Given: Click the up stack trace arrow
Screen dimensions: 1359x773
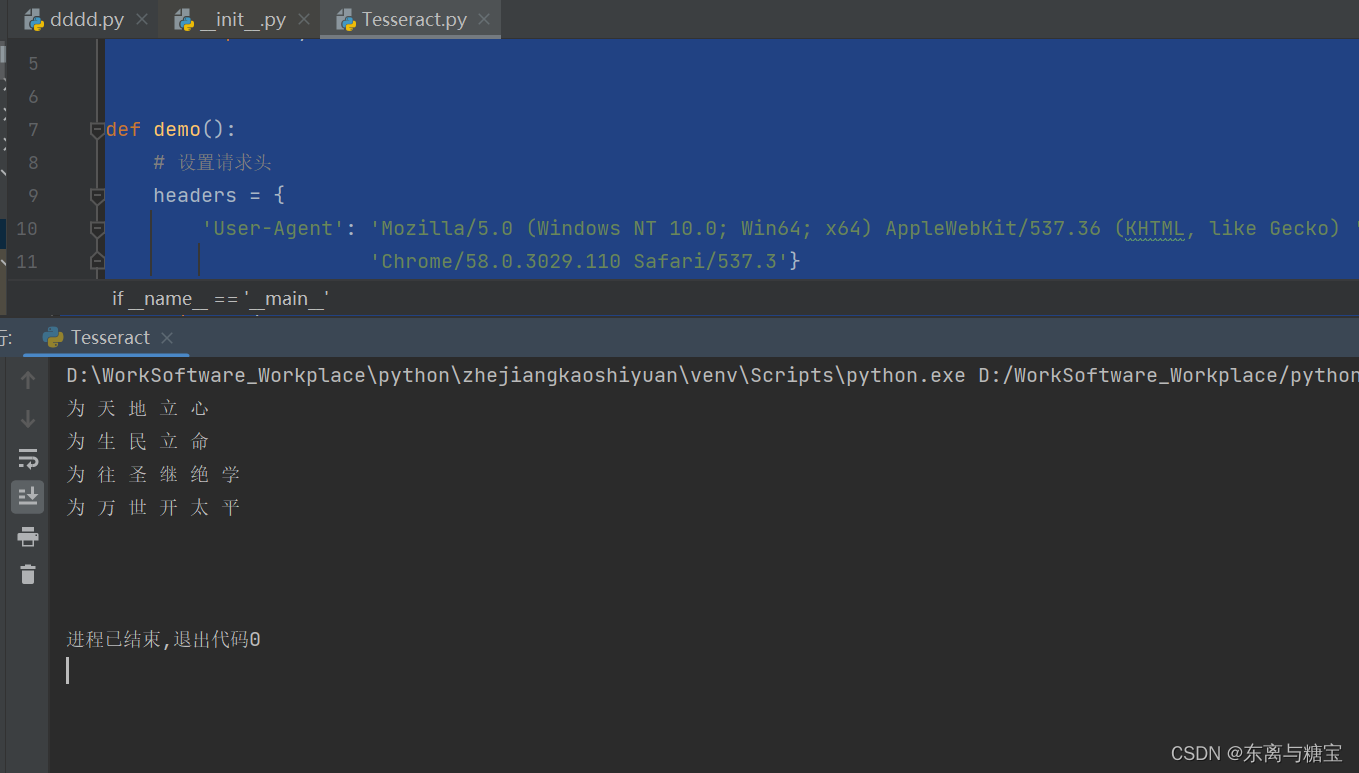Looking at the screenshot, I should click(28, 380).
